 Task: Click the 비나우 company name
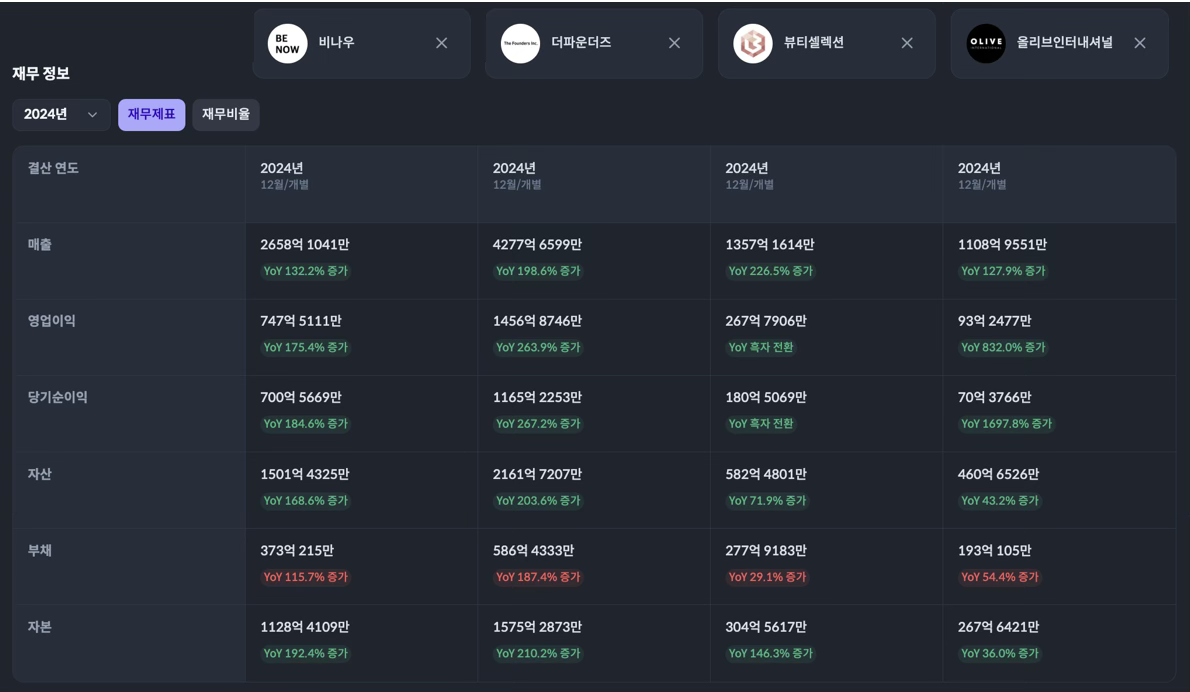pyautogui.click(x=337, y=43)
